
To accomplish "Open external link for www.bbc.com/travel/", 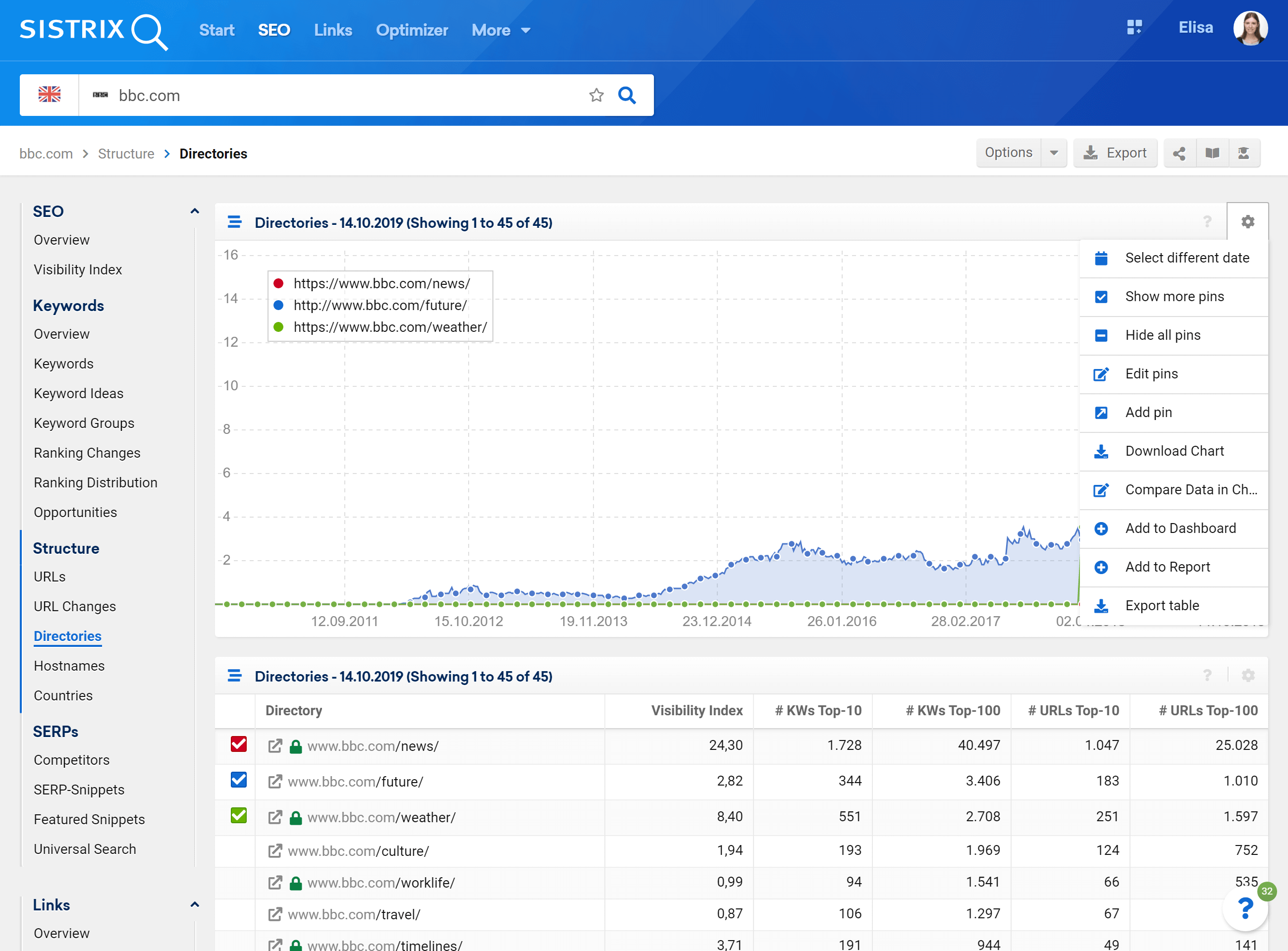I will [x=275, y=914].
